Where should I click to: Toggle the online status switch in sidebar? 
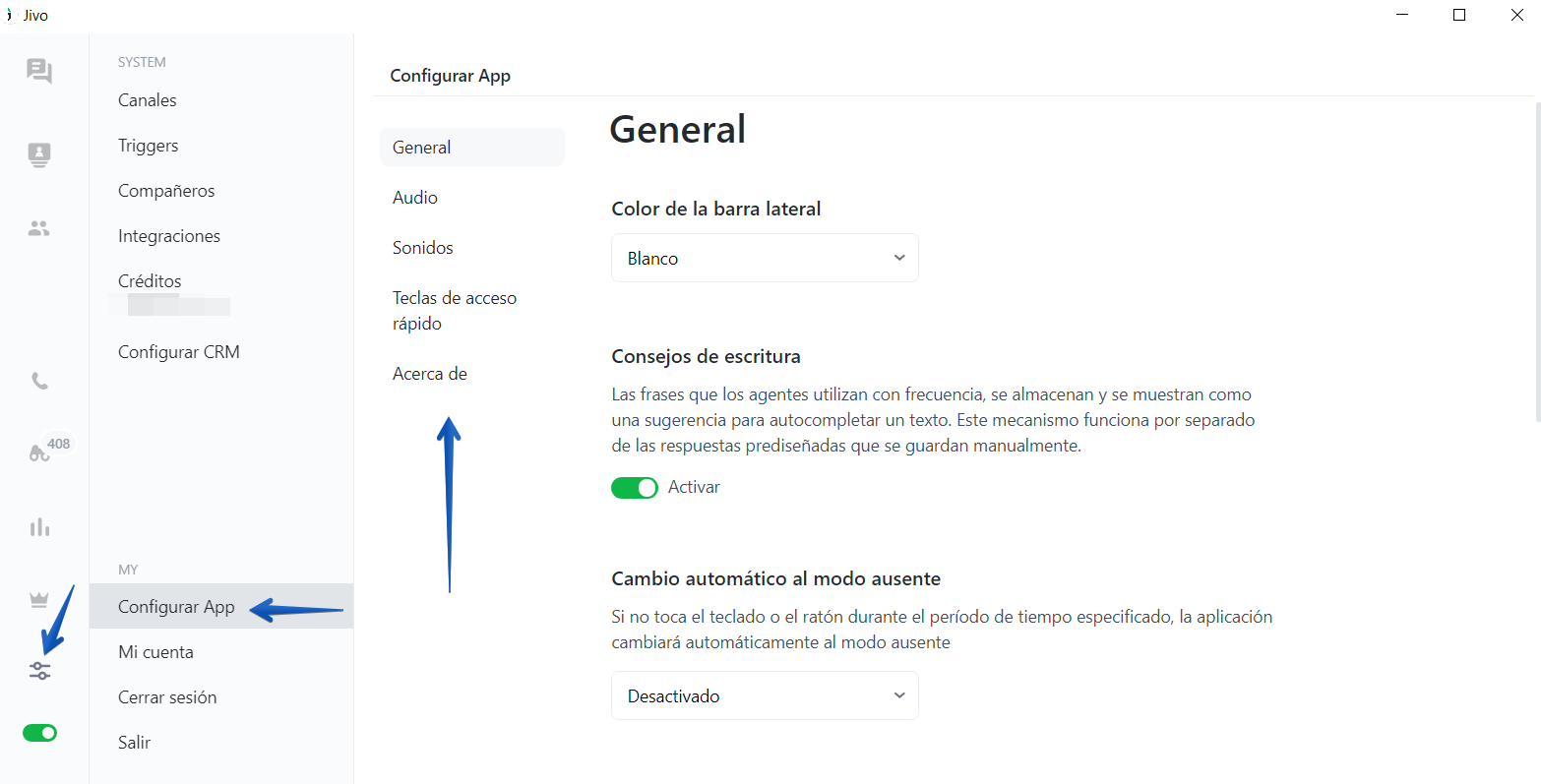click(40, 733)
